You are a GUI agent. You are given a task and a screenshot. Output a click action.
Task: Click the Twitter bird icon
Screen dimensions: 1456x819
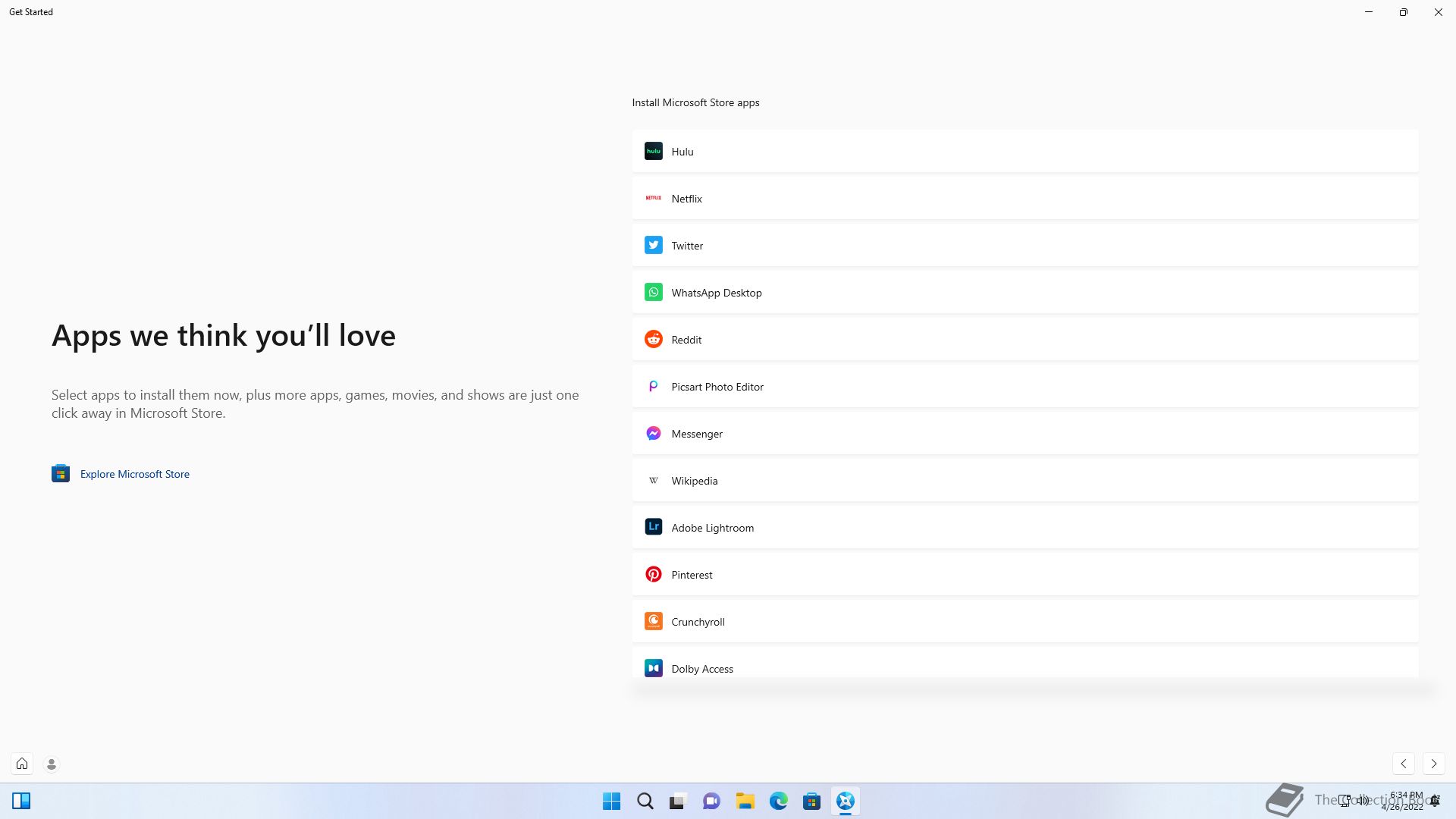tap(653, 245)
